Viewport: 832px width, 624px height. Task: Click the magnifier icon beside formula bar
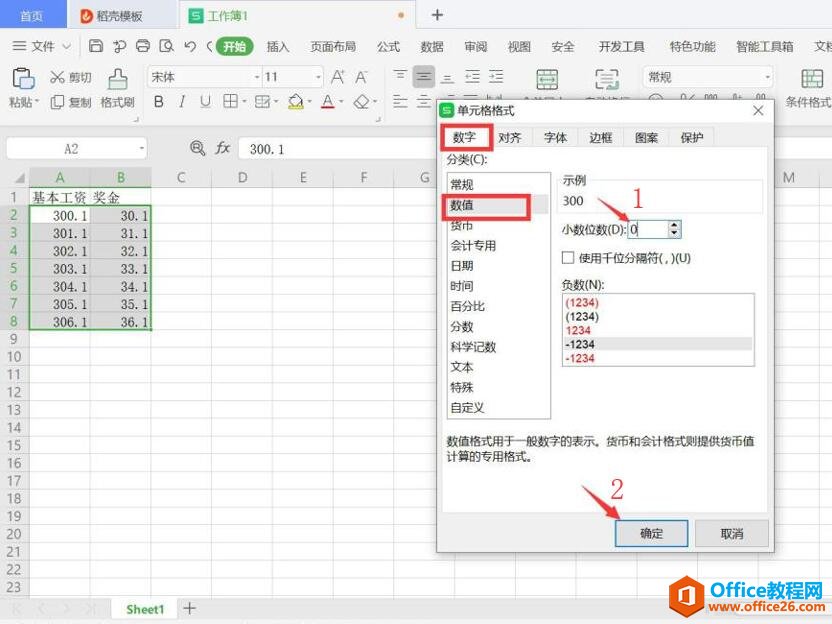[197, 148]
